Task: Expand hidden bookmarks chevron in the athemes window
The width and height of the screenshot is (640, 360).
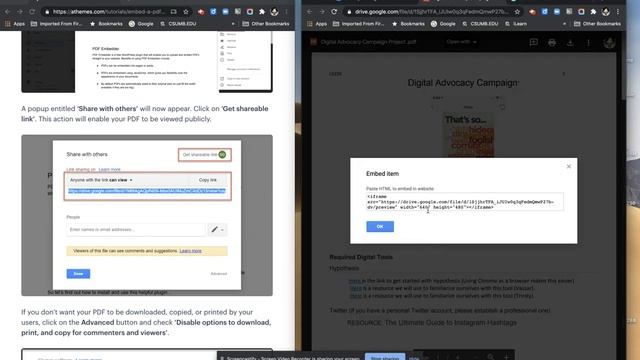Action: 233,24
